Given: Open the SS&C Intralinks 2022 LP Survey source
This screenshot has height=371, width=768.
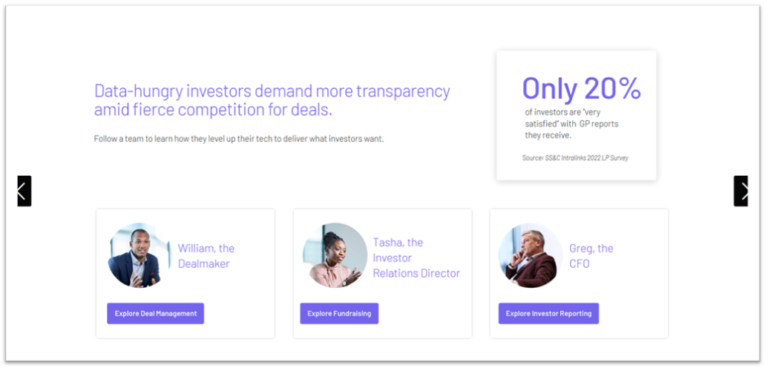Looking at the screenshot, I should (x=587, y=158).
